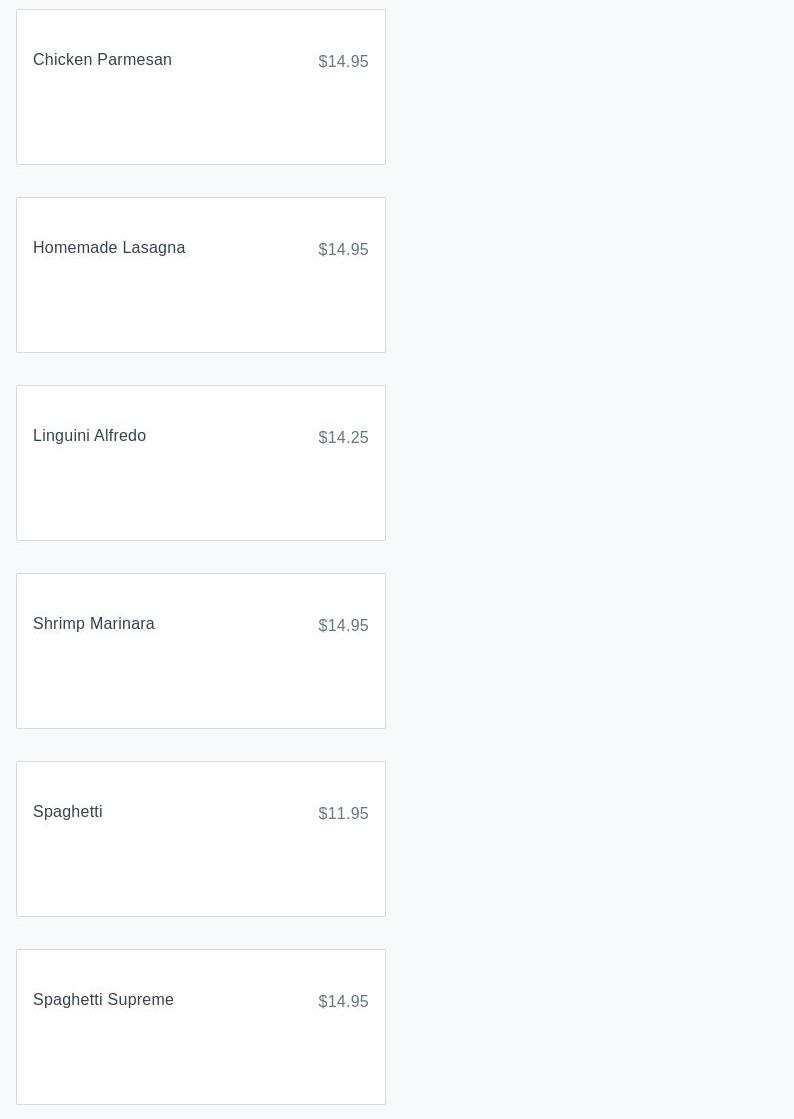The image size is (794, 1119).
Task: Choose the Linguini Alfredo dish name
Action: [x=89, y=436]
